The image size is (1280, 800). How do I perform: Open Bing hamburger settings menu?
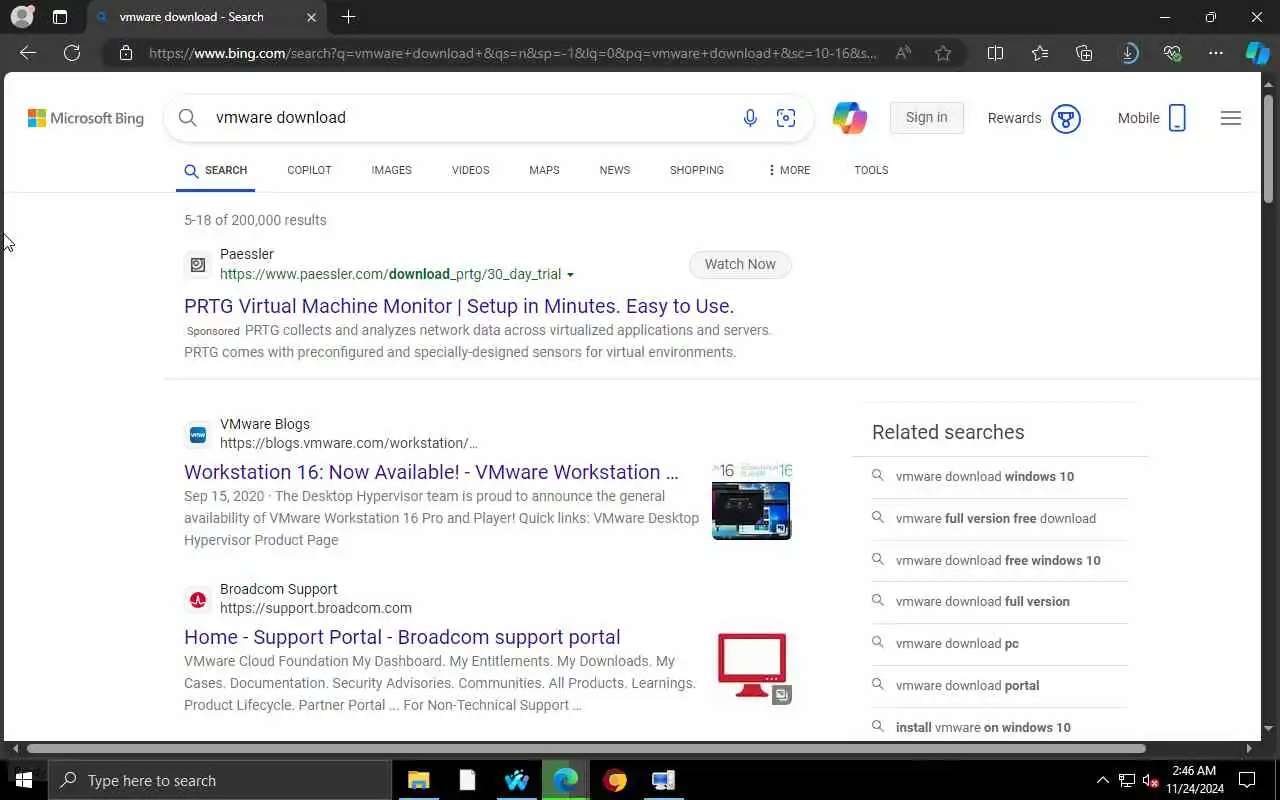click(x=1231, y=118)
